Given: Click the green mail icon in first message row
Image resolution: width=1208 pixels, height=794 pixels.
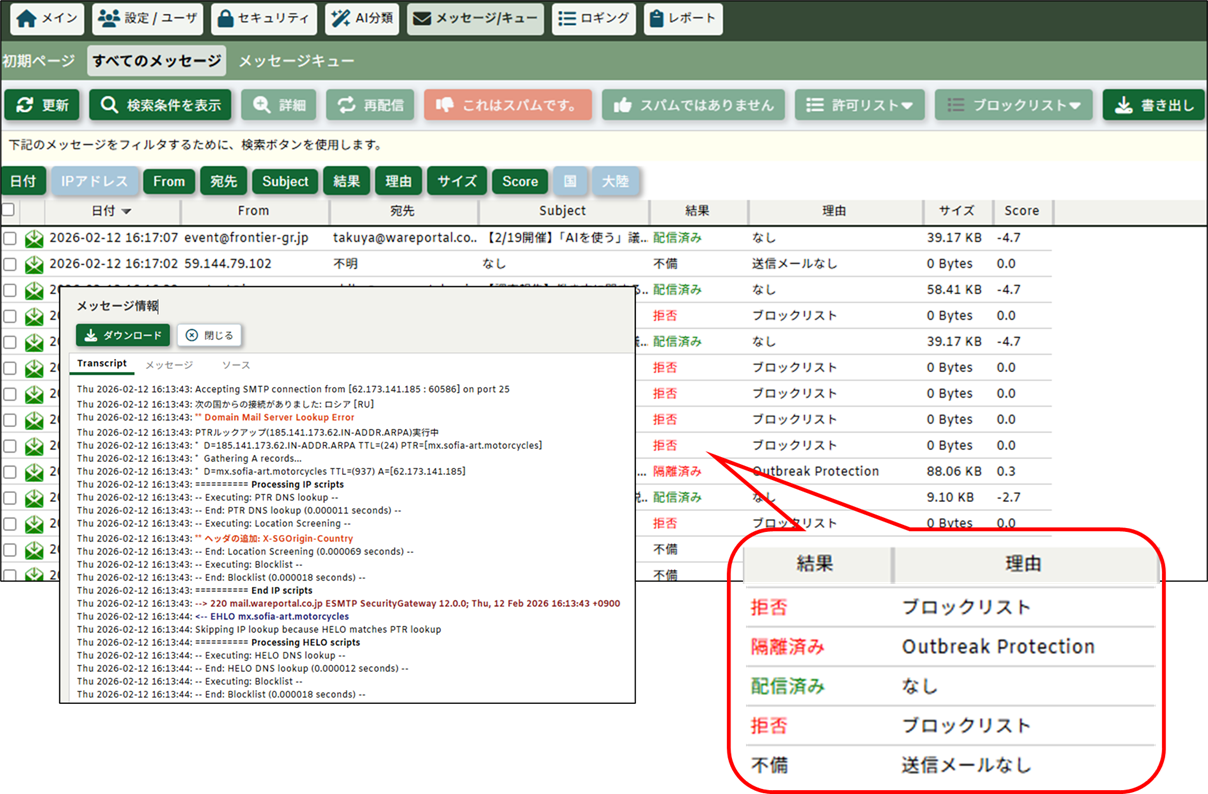Looking at the screenshot, I should pos(34,238).
